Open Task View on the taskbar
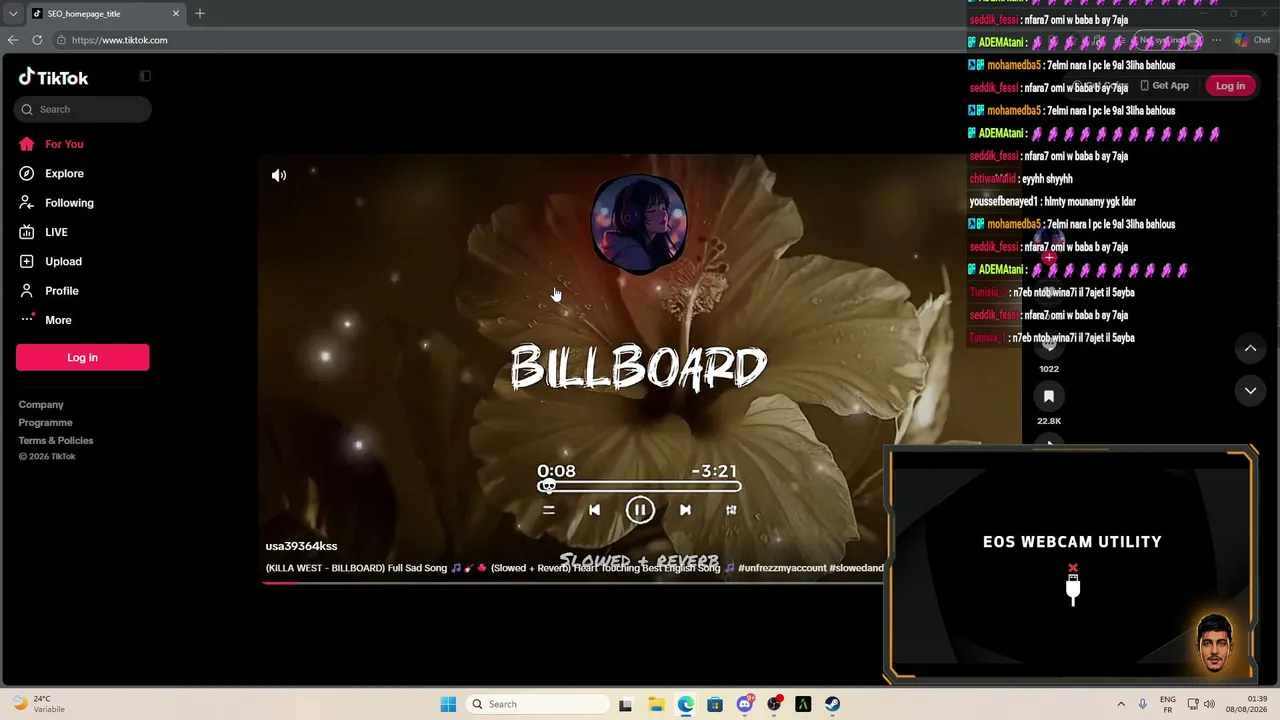 click(x=626, y=704)
